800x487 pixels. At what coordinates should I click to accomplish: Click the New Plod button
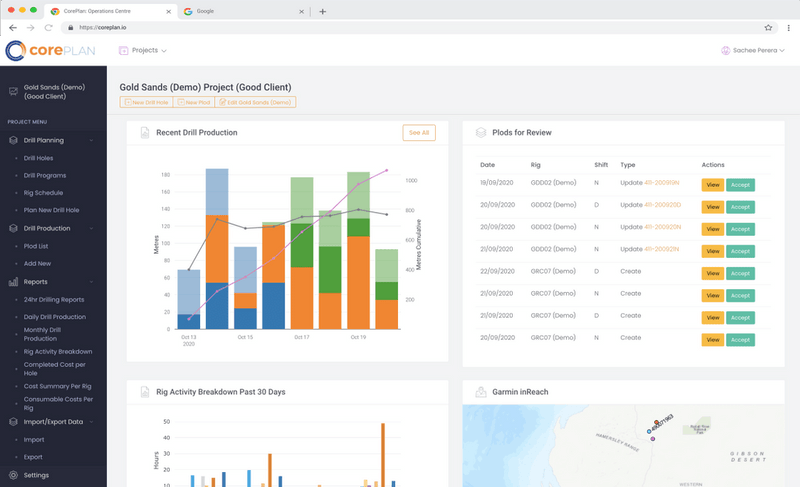coord(194,102)
